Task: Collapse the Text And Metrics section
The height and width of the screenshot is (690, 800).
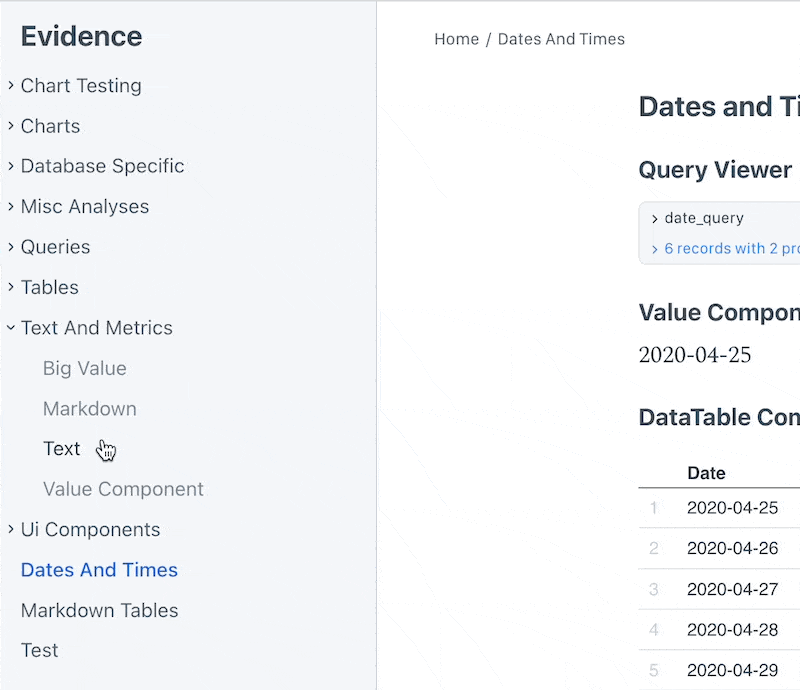Action: pos(10,328)
